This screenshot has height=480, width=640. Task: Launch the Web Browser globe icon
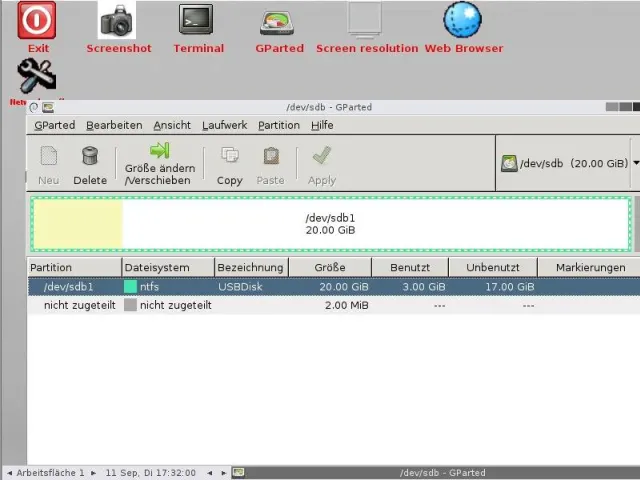463,20
